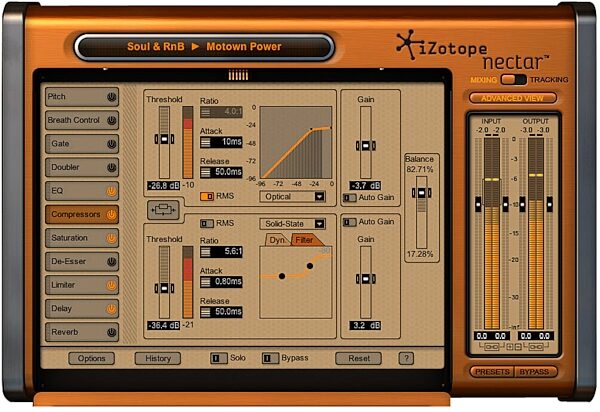Viewport: 600px width, 412px height.
Task: Click the input channel link icon under meters
Action: click(x=491, y=347)
